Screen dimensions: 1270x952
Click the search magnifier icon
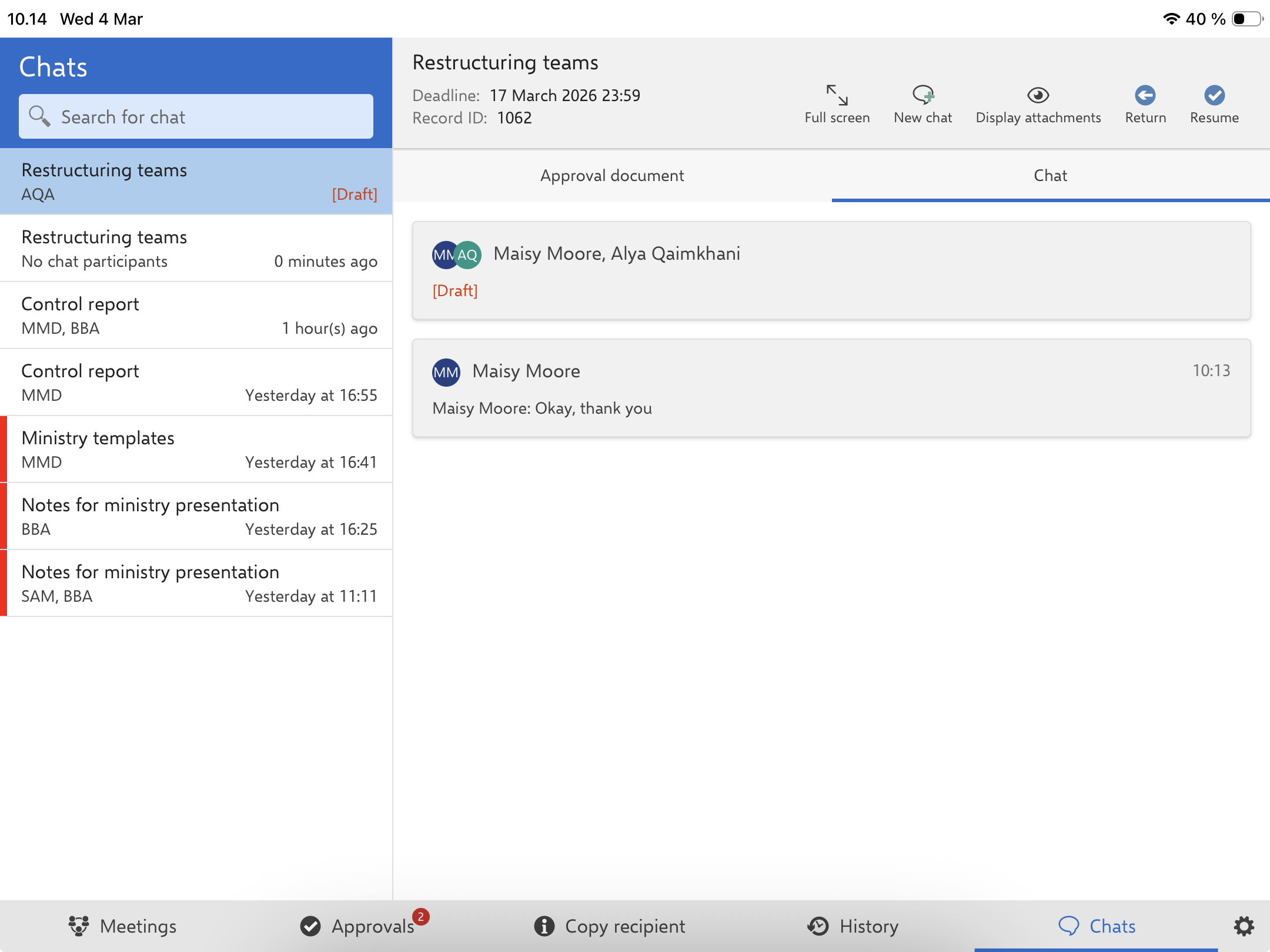[x=39, y=116]
